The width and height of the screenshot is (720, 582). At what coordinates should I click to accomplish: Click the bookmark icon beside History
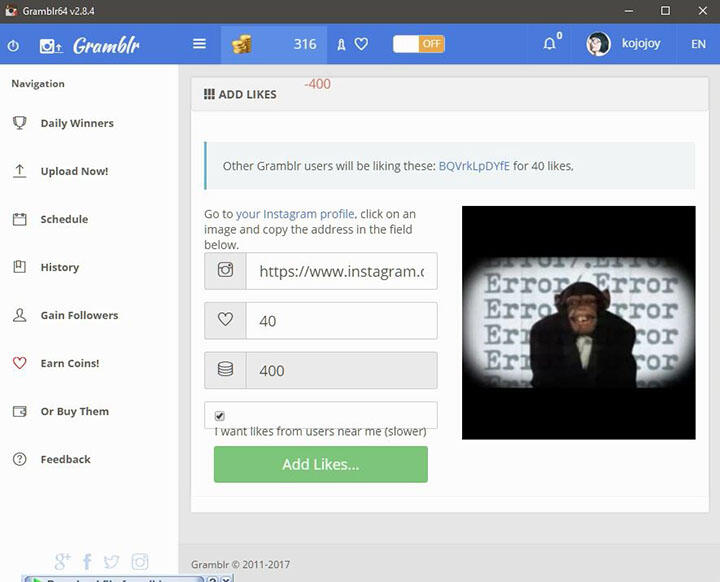[x=20, y=267]
